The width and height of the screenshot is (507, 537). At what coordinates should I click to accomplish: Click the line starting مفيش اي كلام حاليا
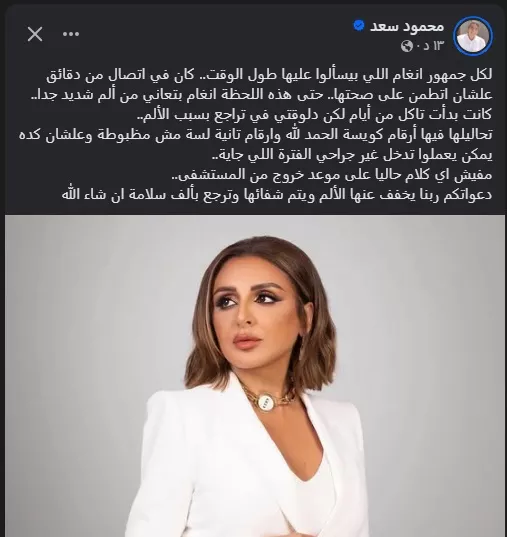coord(332,174)
